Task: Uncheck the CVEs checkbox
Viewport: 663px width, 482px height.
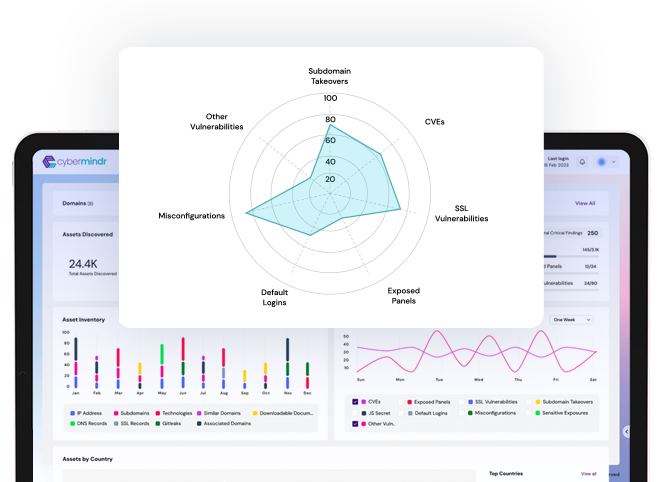Action: [353, 401]
